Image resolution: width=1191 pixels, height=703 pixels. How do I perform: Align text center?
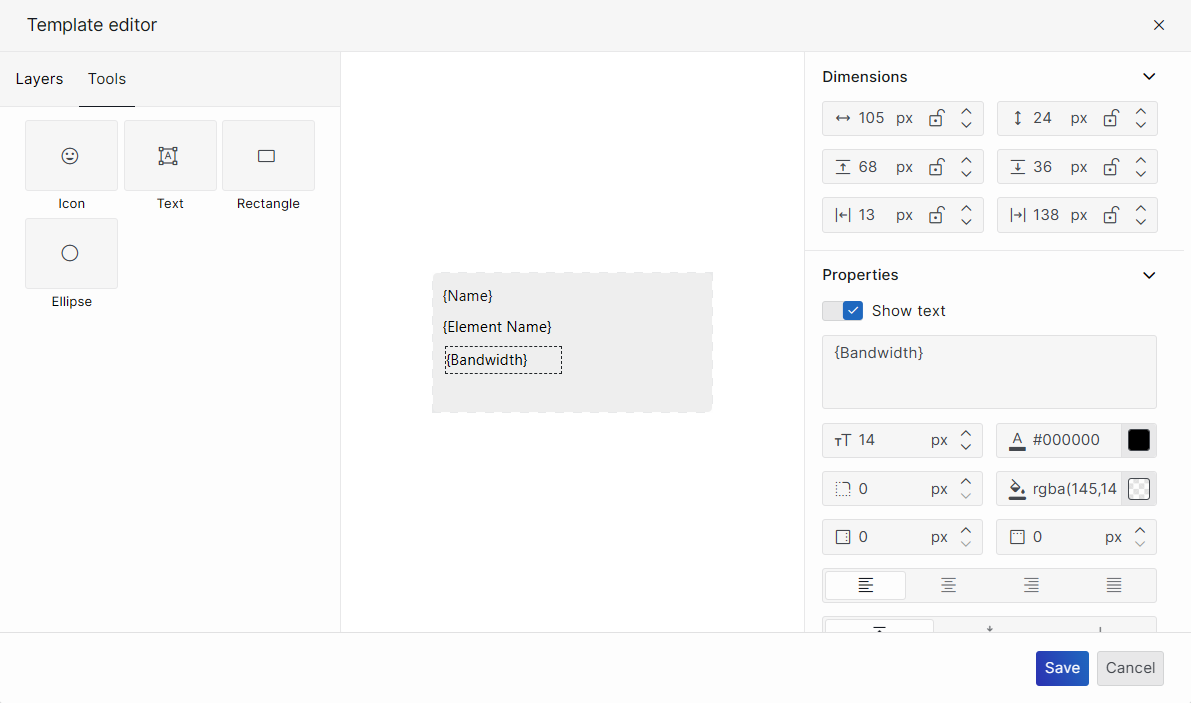948,585
